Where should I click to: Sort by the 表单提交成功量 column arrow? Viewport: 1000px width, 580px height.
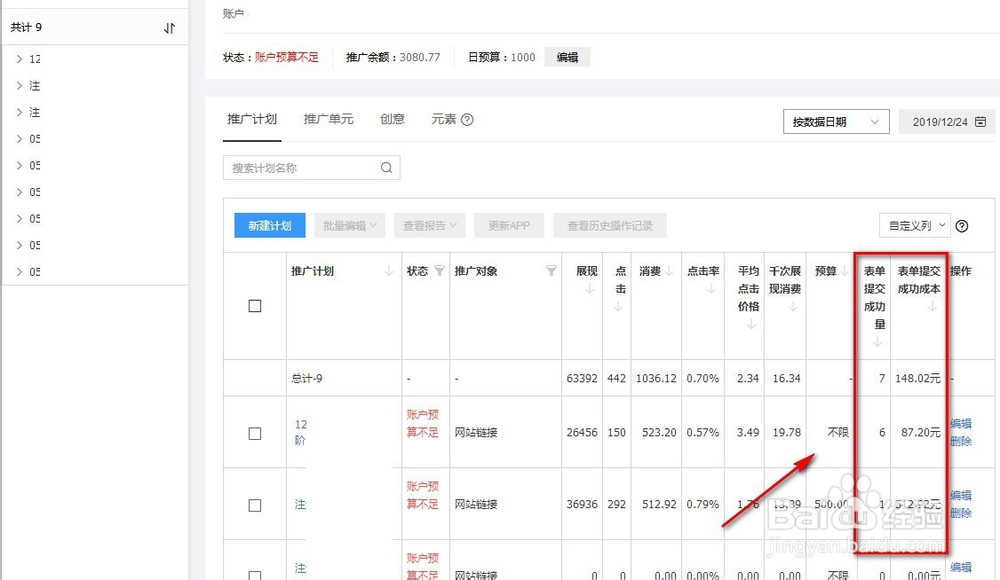(x=878, y=342)
